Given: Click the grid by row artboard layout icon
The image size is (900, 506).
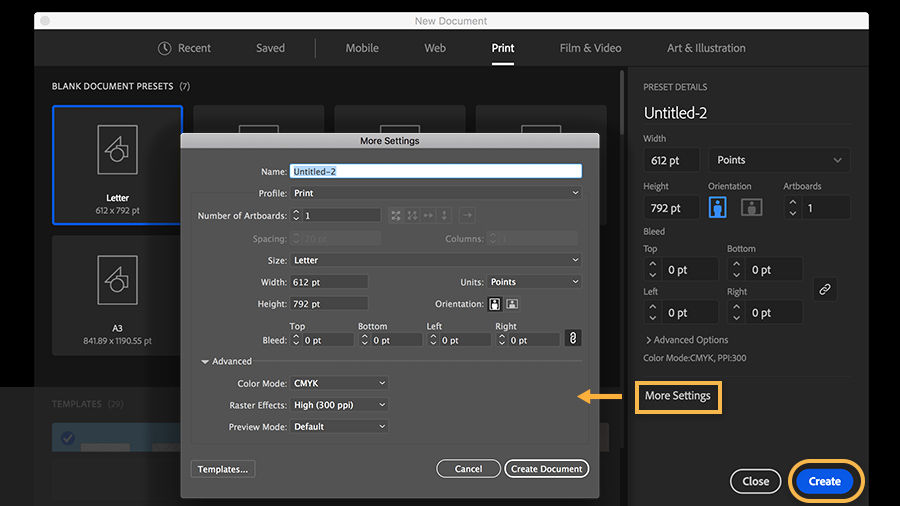Looking at the screenshot, I should pyautogui.click(x=396, y=215).
